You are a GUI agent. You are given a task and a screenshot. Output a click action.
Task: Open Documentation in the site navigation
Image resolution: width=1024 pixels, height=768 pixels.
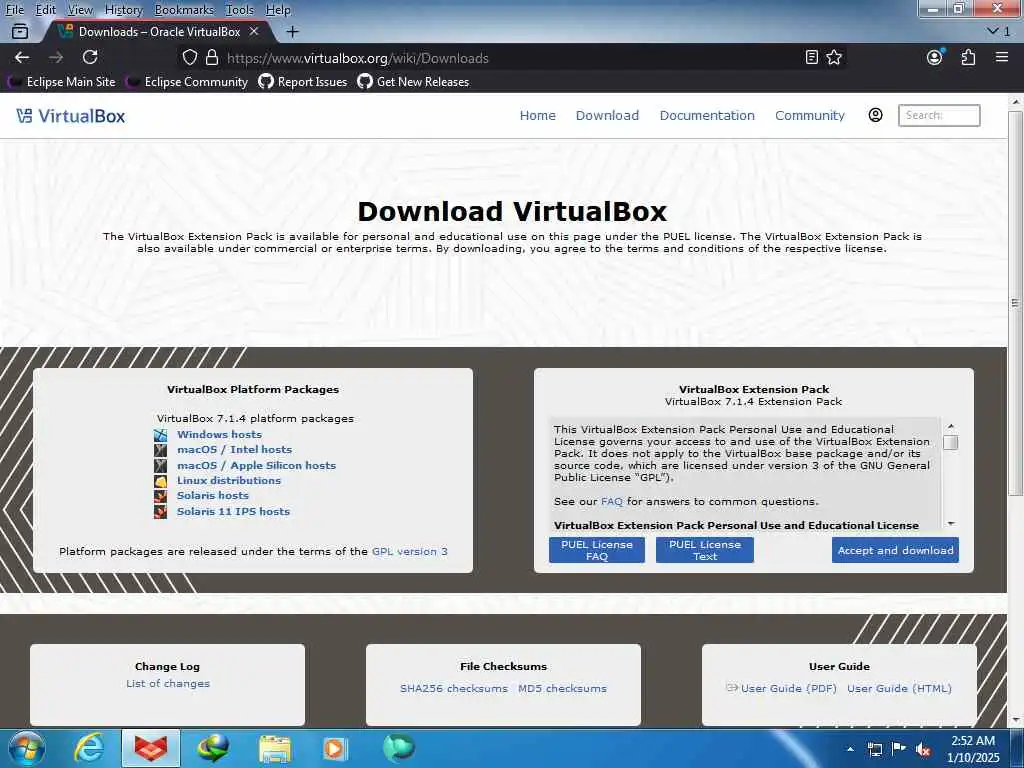707,116
